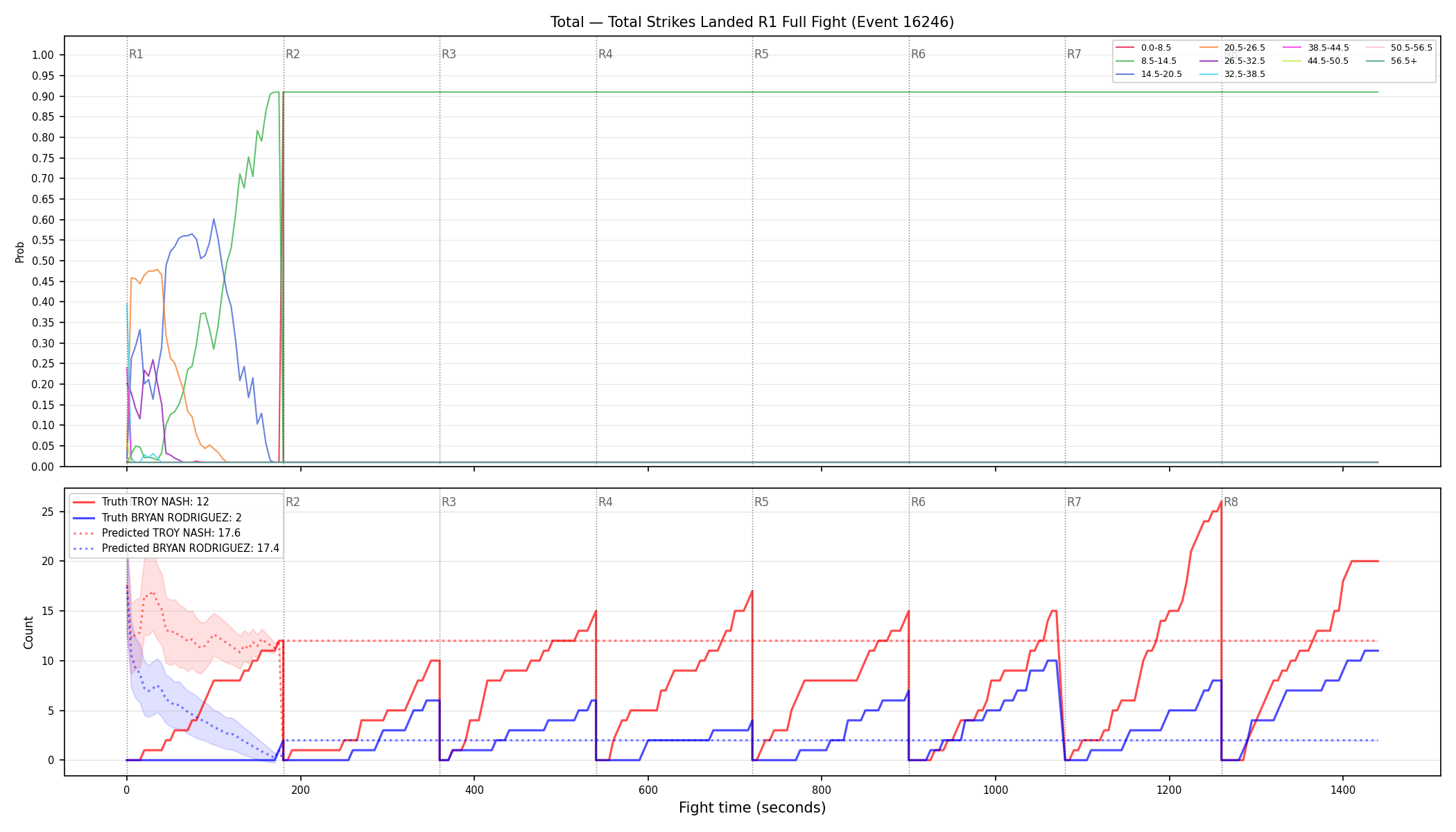1456x832 pixels.
Task: Click the Fight time (seconds) axis label
Action: (752, 808)
